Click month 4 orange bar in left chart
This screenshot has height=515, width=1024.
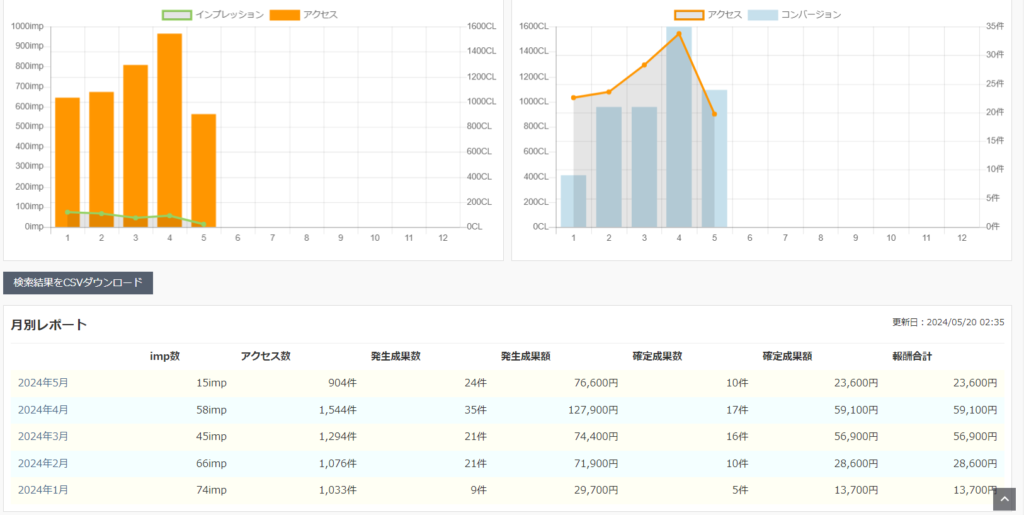(x=169, y=130)
